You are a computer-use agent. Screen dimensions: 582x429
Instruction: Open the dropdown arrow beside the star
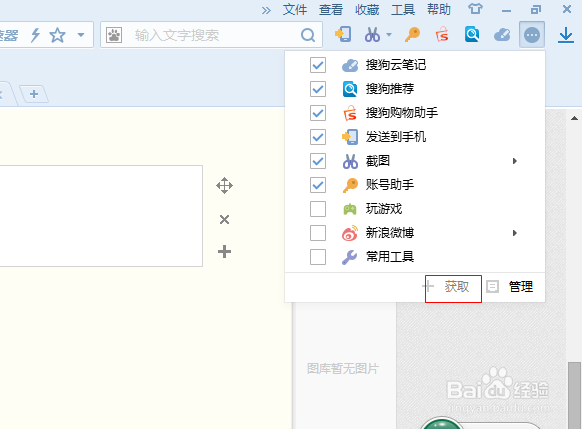point(81,35)
